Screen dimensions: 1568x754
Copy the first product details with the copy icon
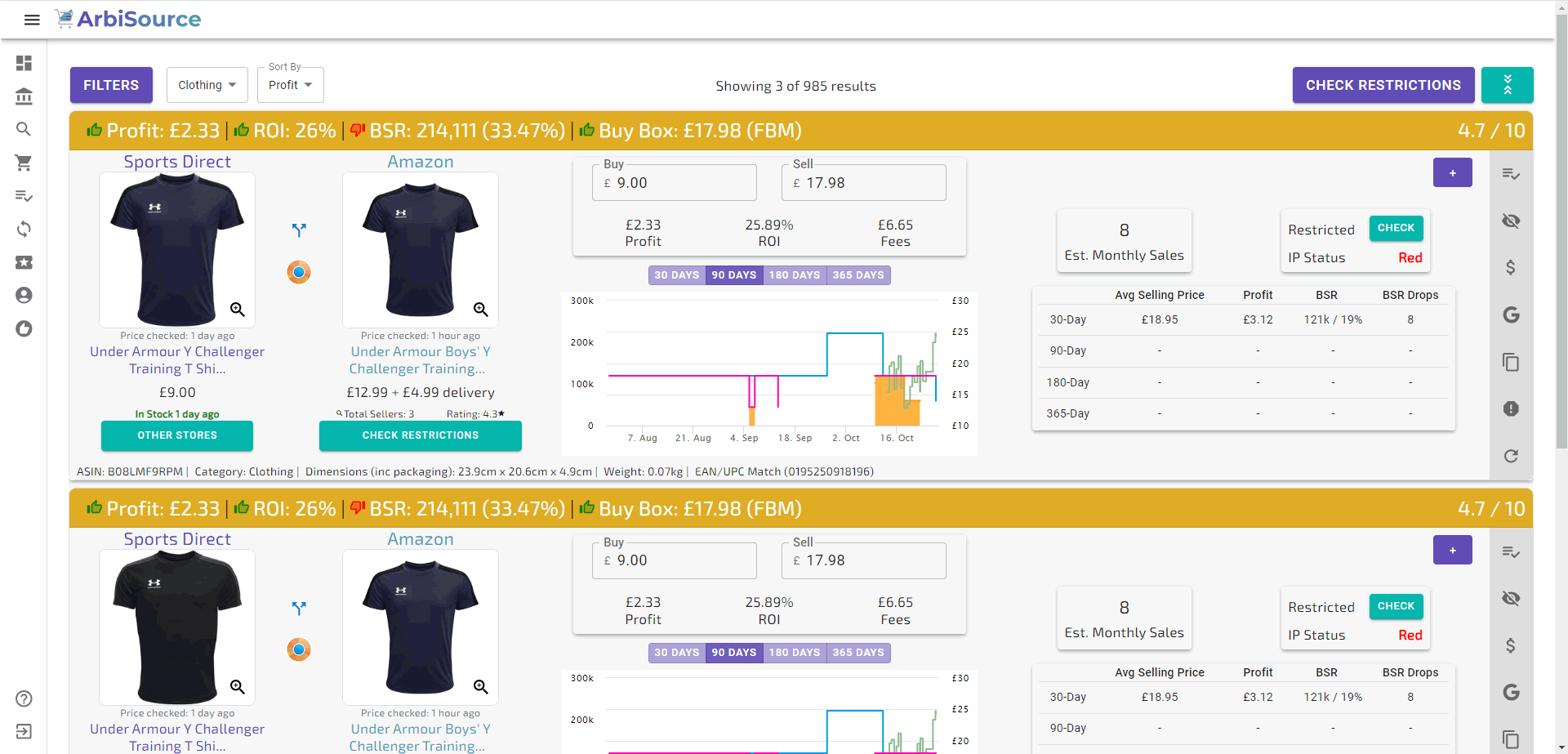pos(1511,362)
